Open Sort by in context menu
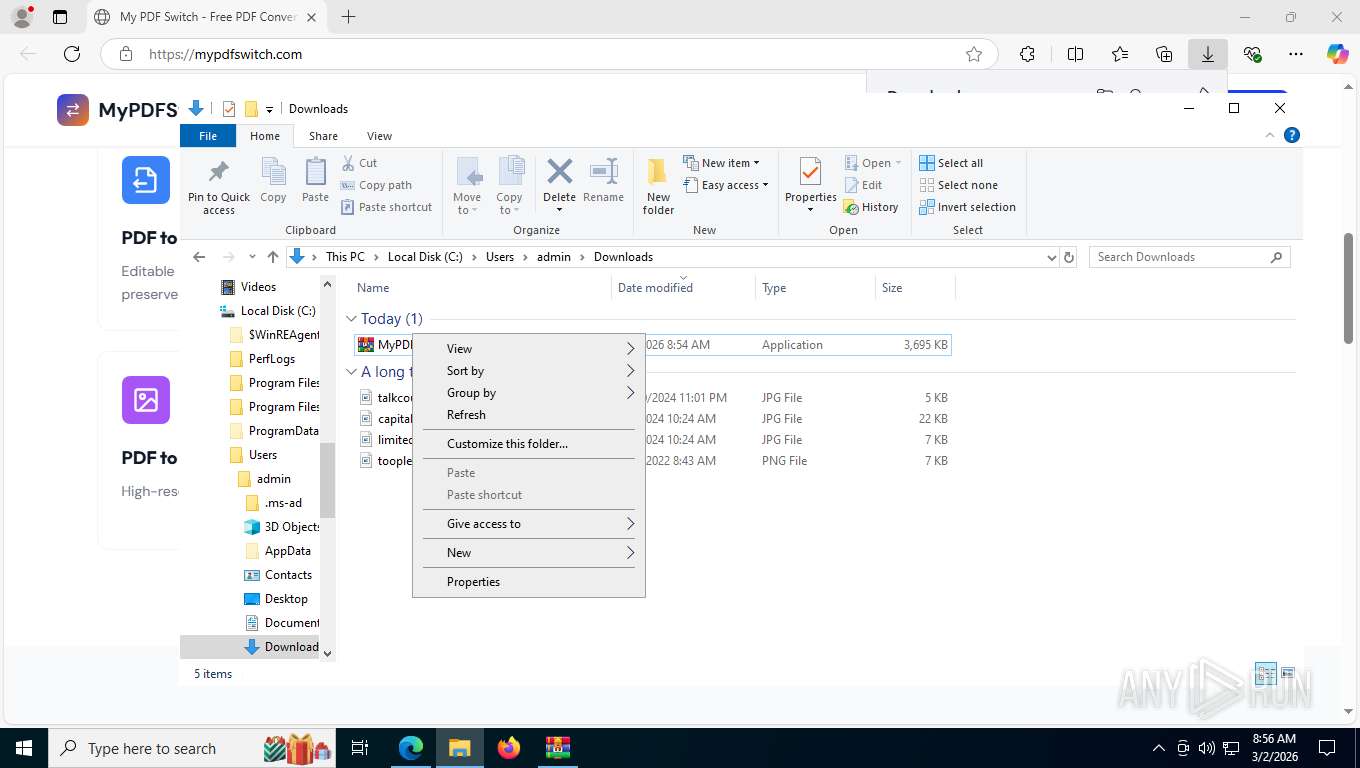1360x768 pixels. click(x=528, y=371)
